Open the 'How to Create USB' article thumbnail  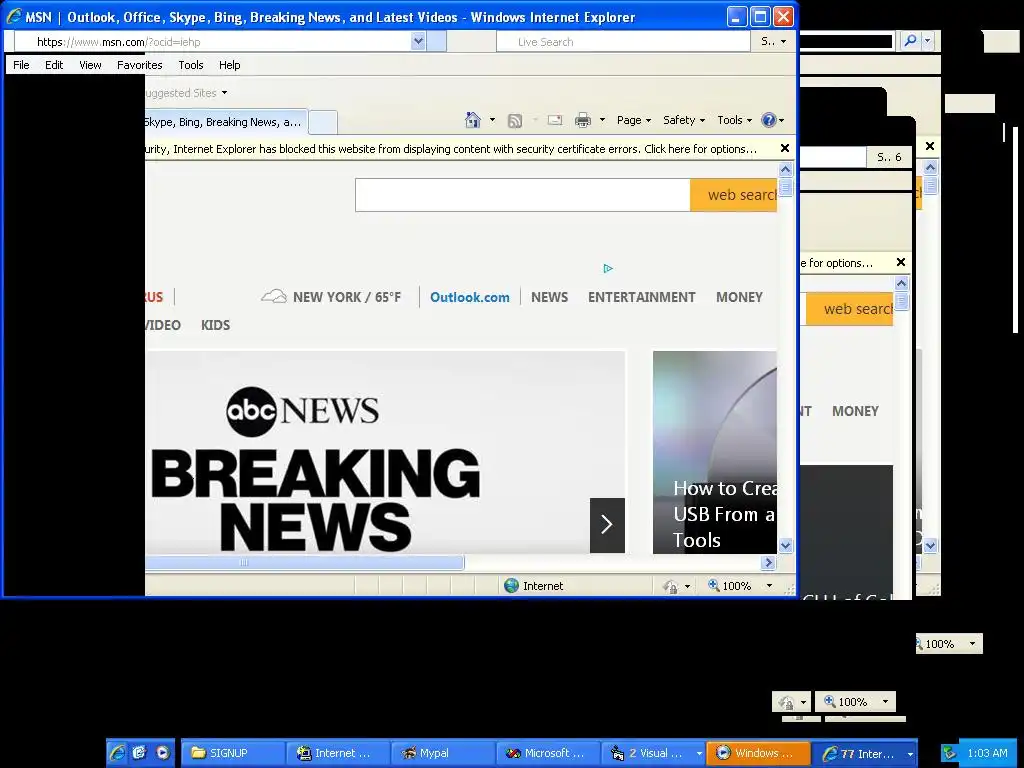coord(715,452)
